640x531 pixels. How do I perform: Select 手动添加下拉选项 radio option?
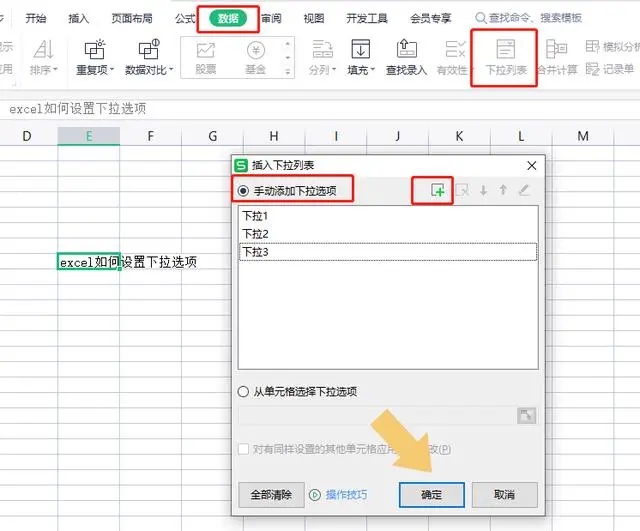coord(288,191)
